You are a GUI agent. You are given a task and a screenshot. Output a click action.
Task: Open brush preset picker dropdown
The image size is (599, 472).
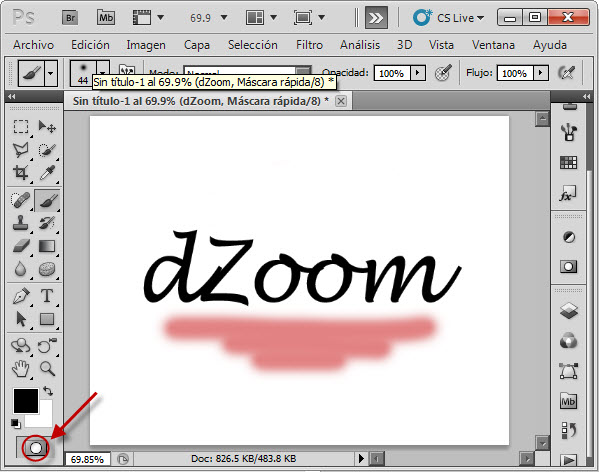pos(102,72)
